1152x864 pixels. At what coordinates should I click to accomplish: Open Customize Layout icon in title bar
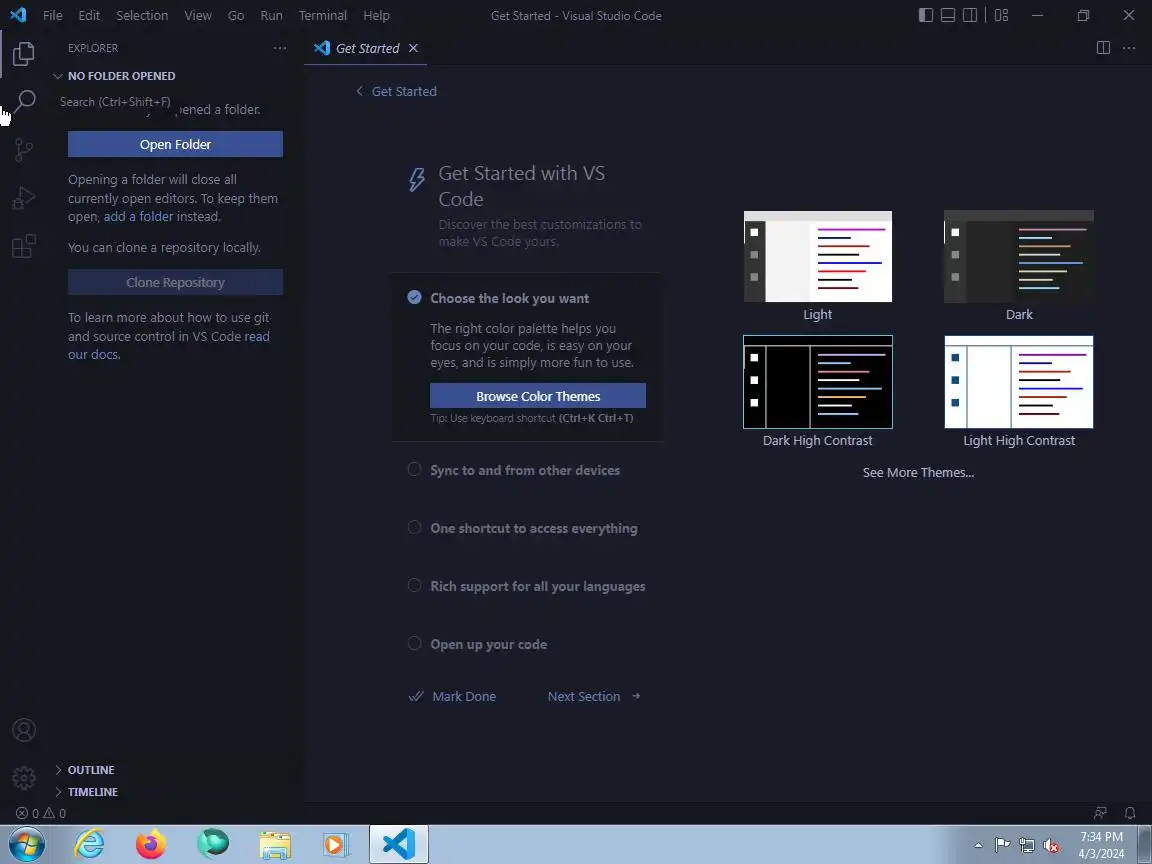[x=1001, y=15]
